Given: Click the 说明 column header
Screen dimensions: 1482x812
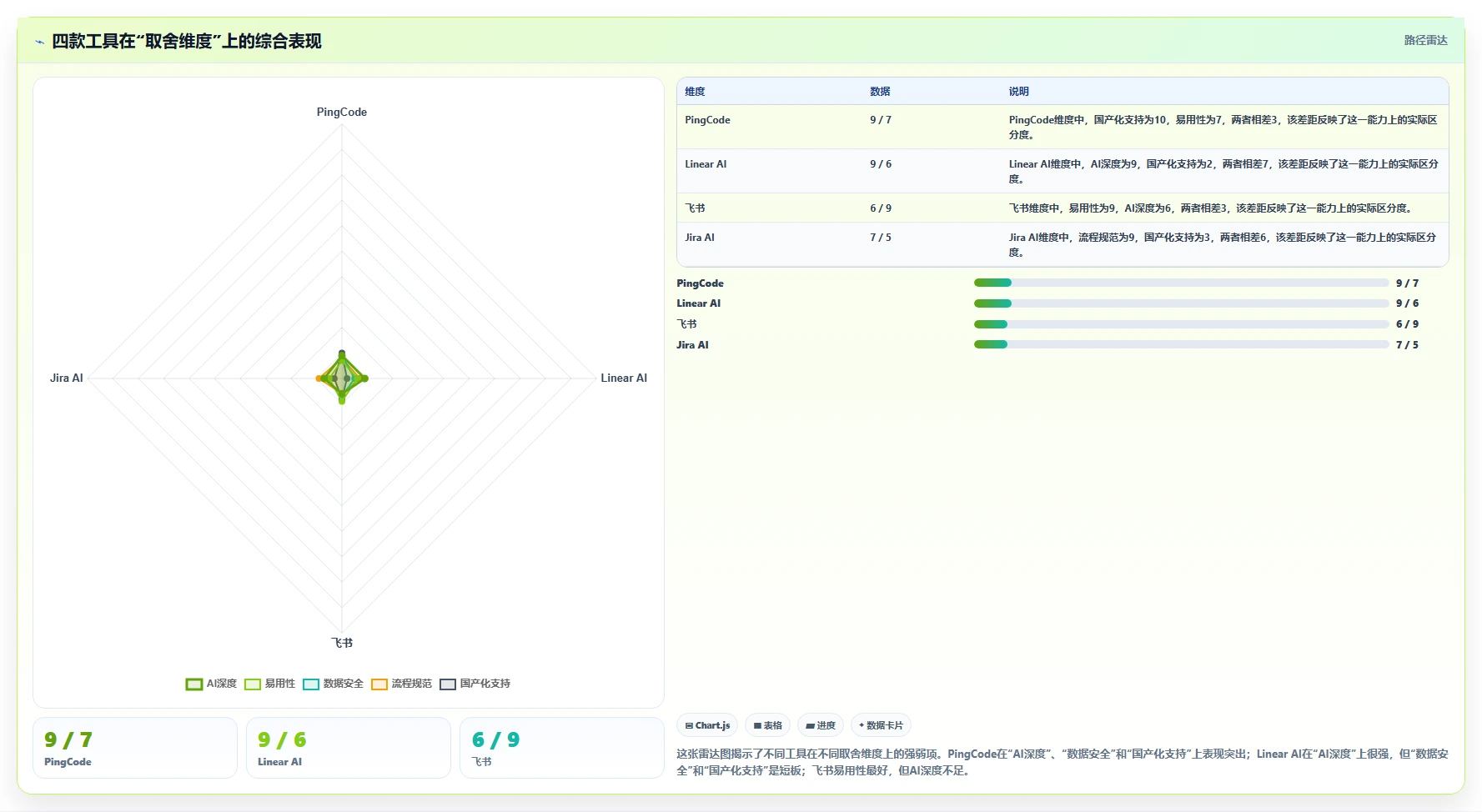Looking at the screenshot, I should click(1018, 92).
